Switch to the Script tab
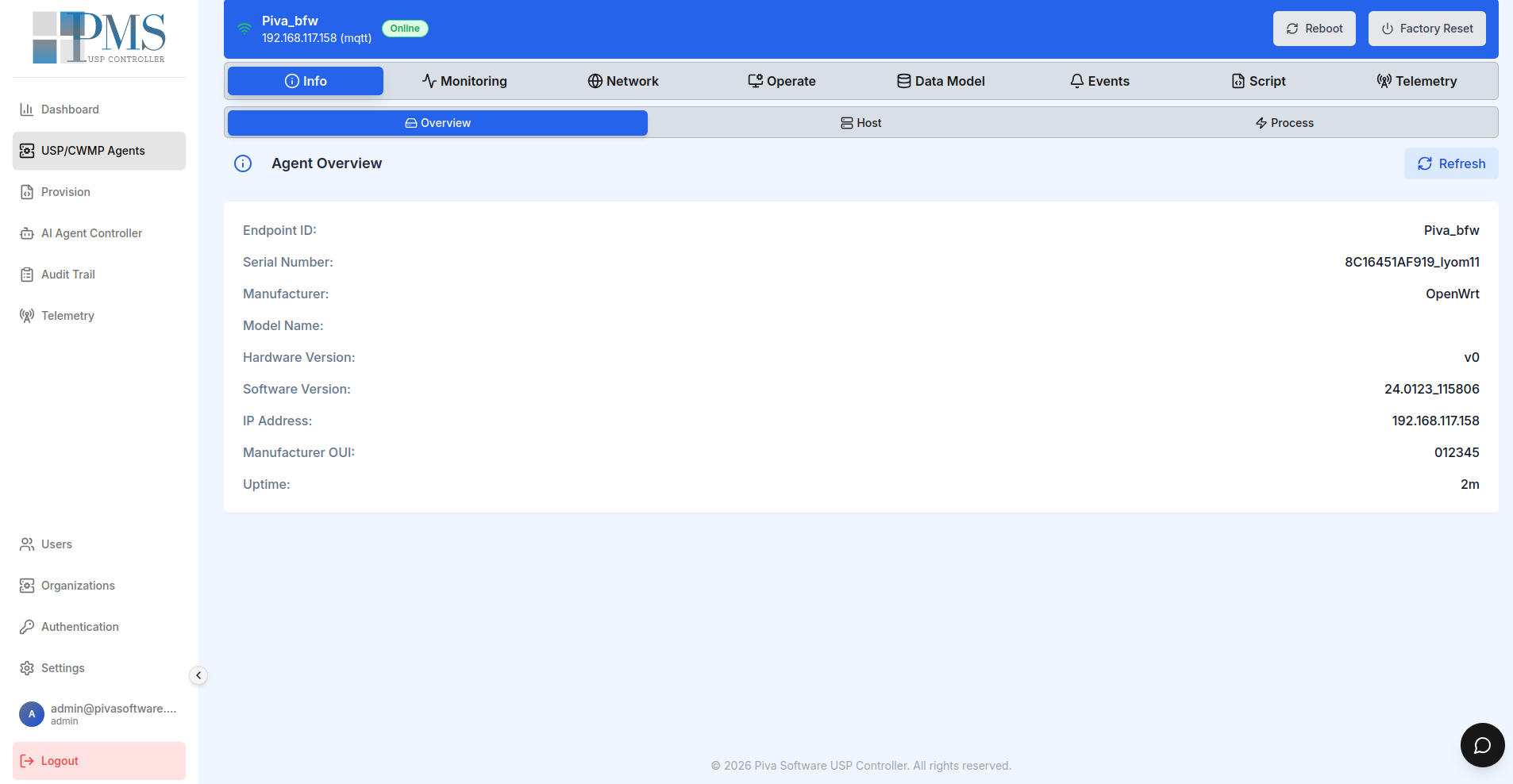1513x784 pixels. tap(1258, 81)
